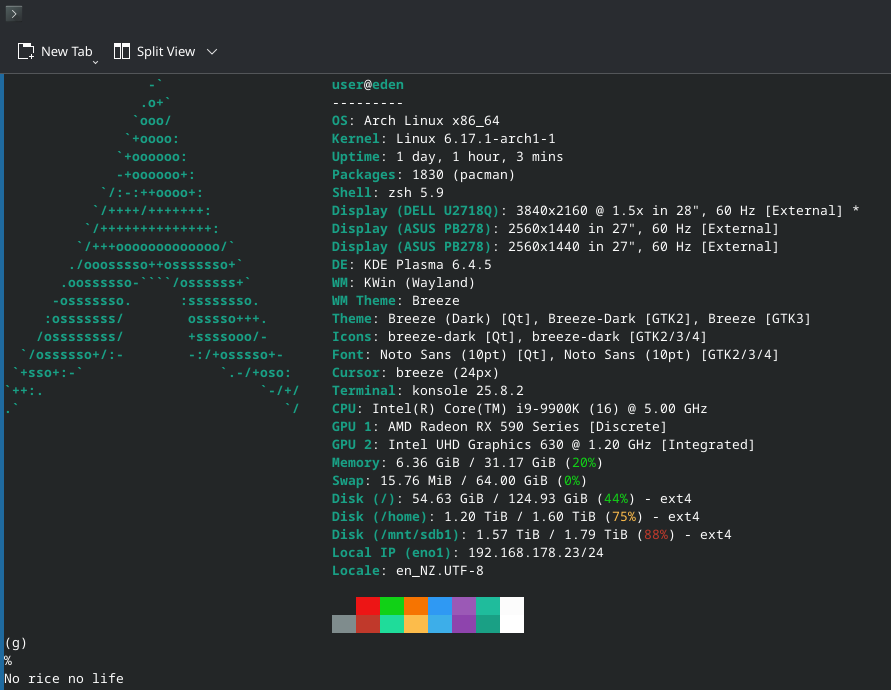
Task: Click the Local IP '192.168.178.23/24'
Action: pos(535,553)
